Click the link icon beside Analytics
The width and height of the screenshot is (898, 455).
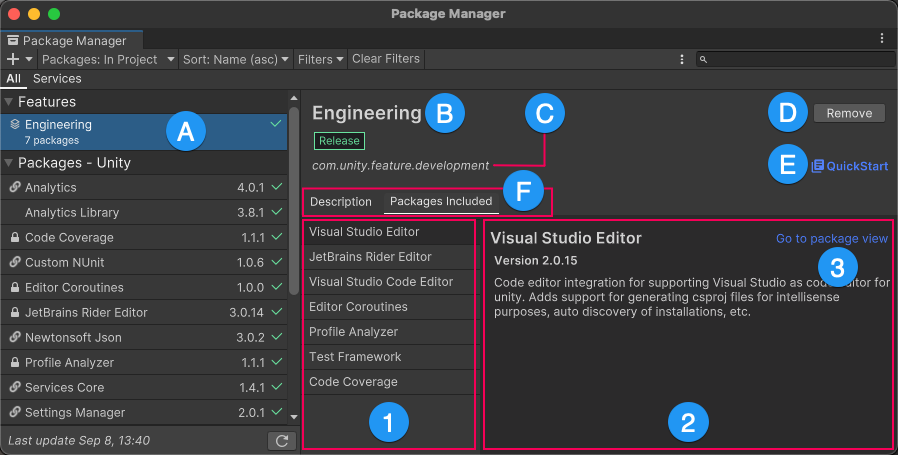tap(15, 188)
